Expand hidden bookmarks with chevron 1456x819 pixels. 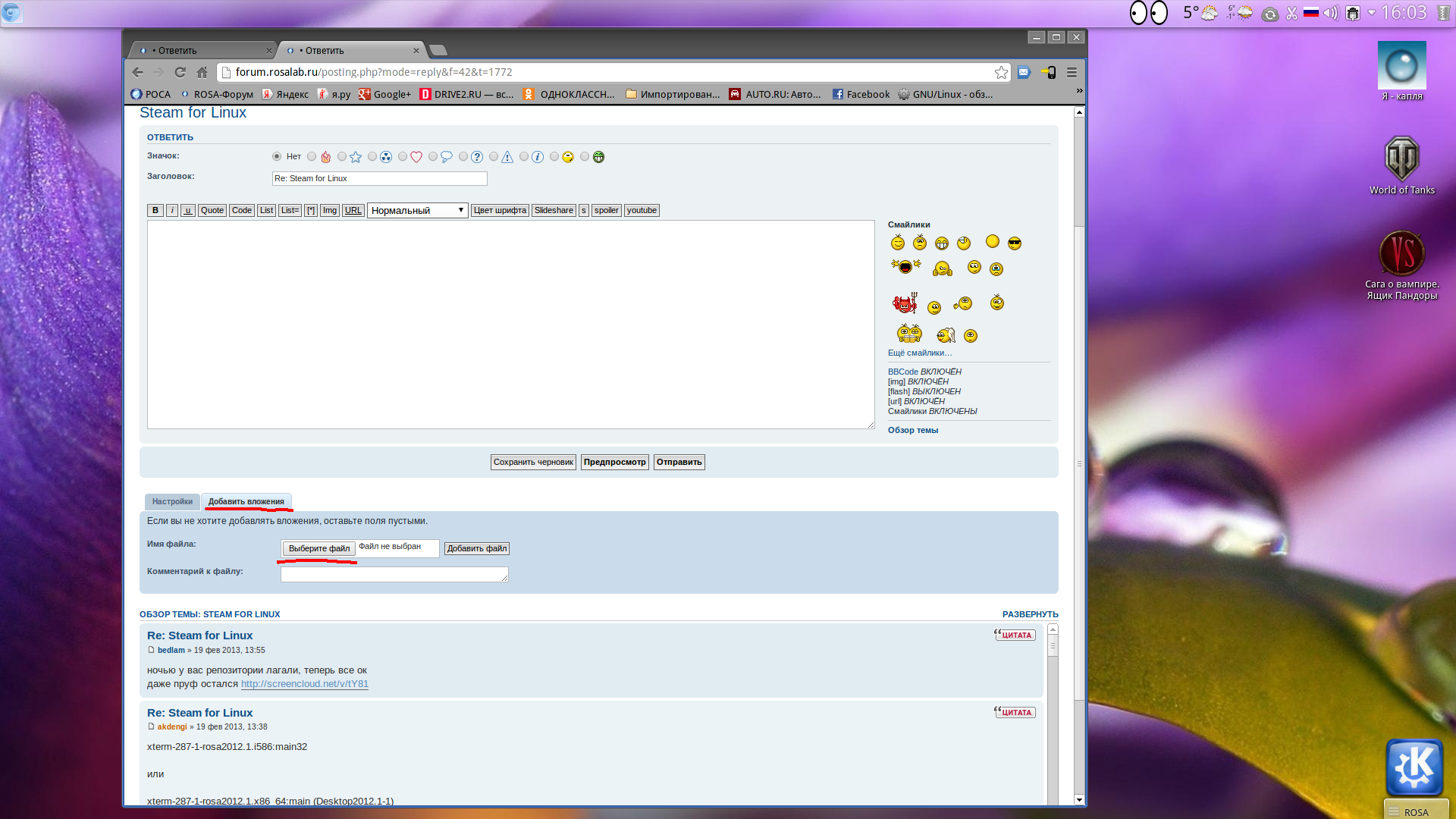(x=1079, y=90)
